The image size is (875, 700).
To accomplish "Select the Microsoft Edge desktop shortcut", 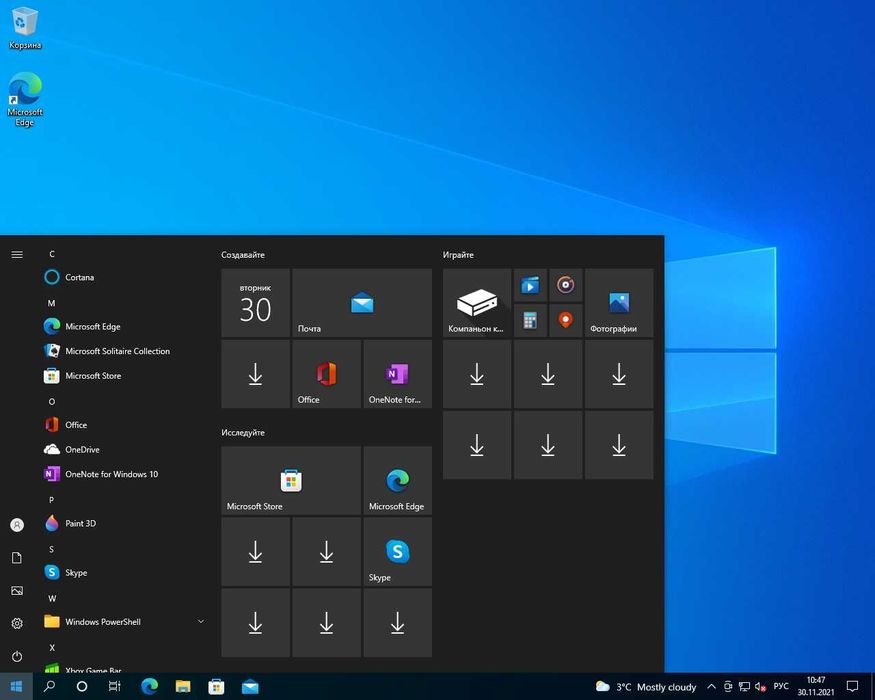I will coord(25,99).
